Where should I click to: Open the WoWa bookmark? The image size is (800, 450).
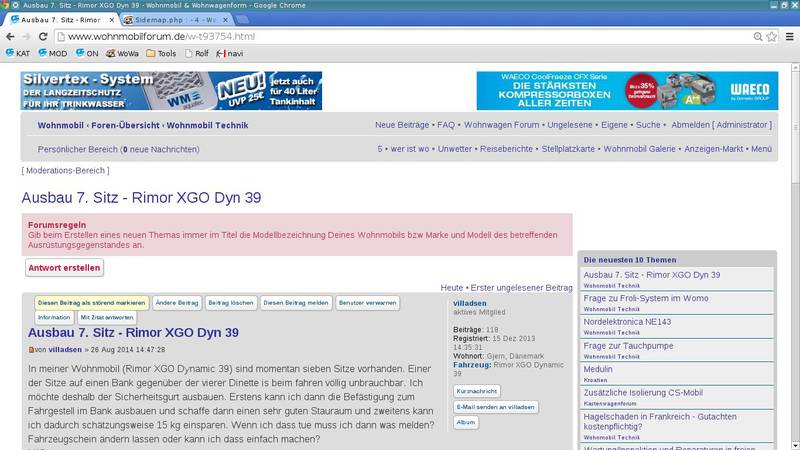pyautogui.click(x=122, y=53)
